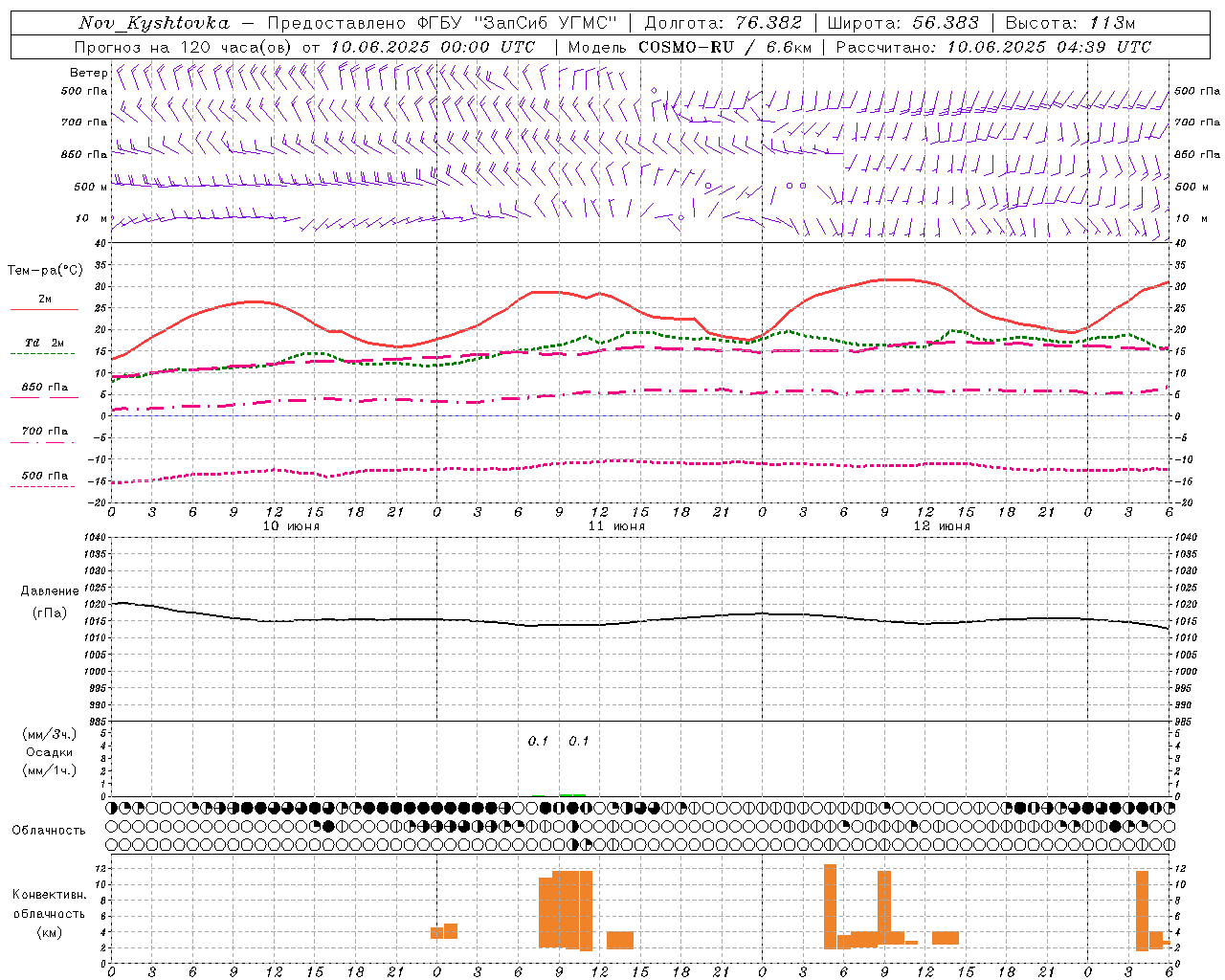Select the forecast start '10.06.2025 00:00 UTC'
Image resolution: width=1225 pixels, height=980 pixels.
pyautogui.click(x=433, y=47)
